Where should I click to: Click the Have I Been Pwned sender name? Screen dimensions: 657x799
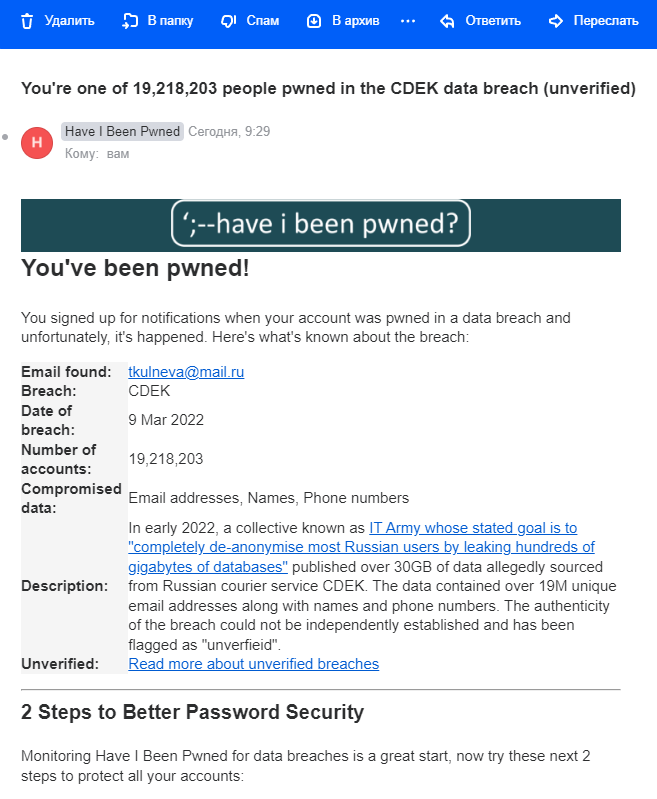tap(122, 131)
